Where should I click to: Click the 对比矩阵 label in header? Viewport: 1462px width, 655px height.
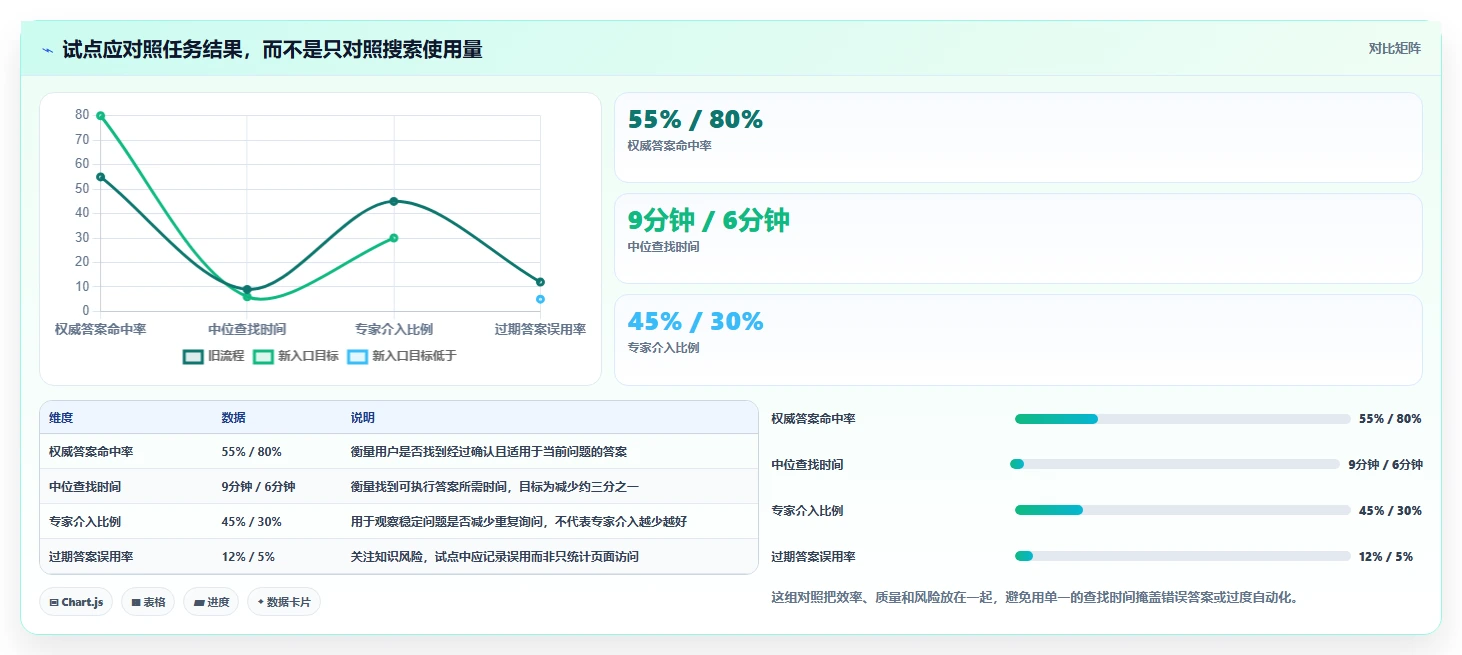tap(1394, 48)
